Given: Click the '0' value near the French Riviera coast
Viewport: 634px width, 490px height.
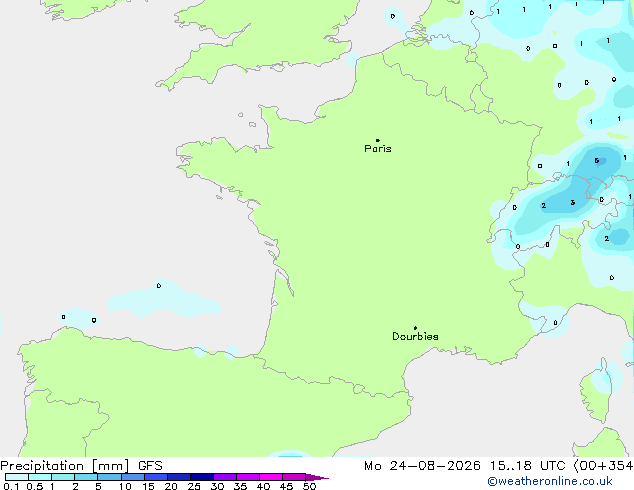Looking at the screenshot, I should point(555,323).
